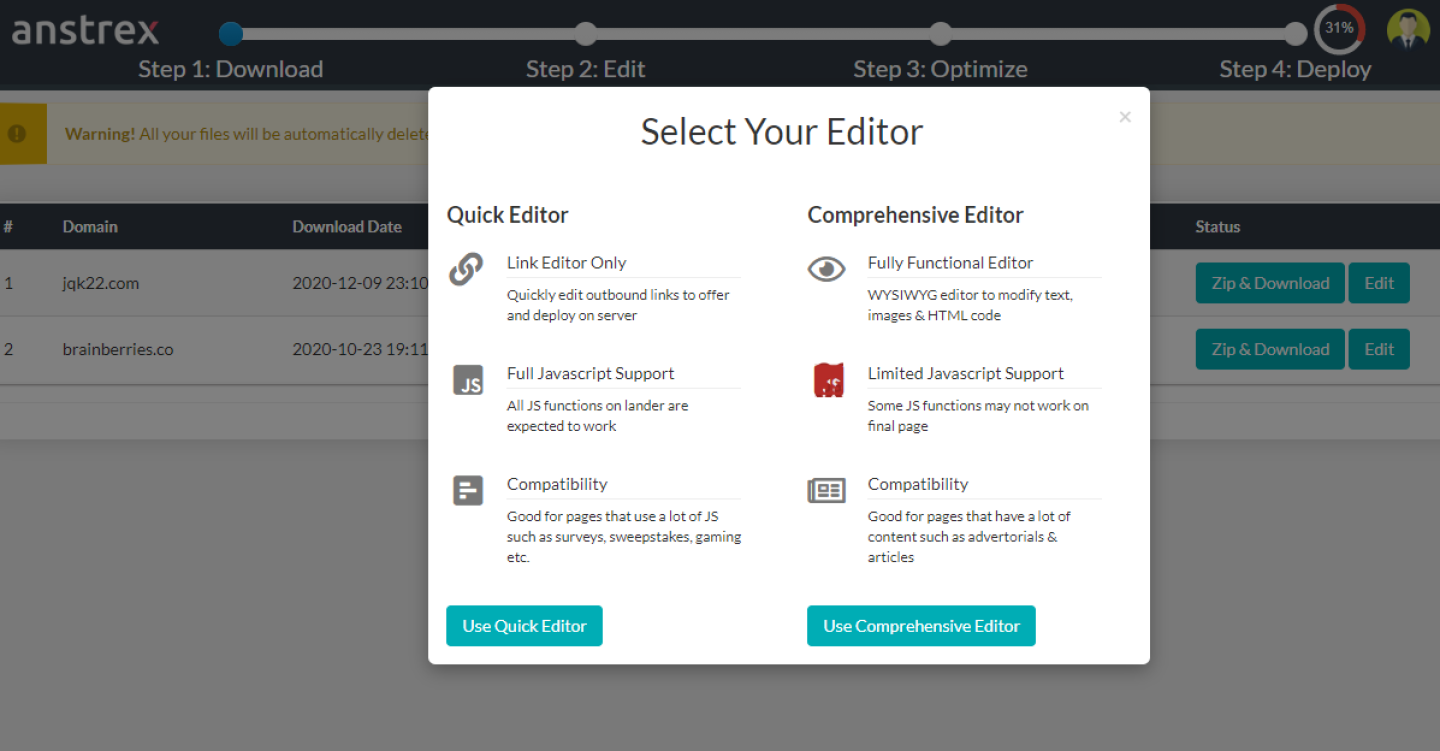Click the broken red JS icon
This screenshot has width=1440, height=751.
click(828, 380)
